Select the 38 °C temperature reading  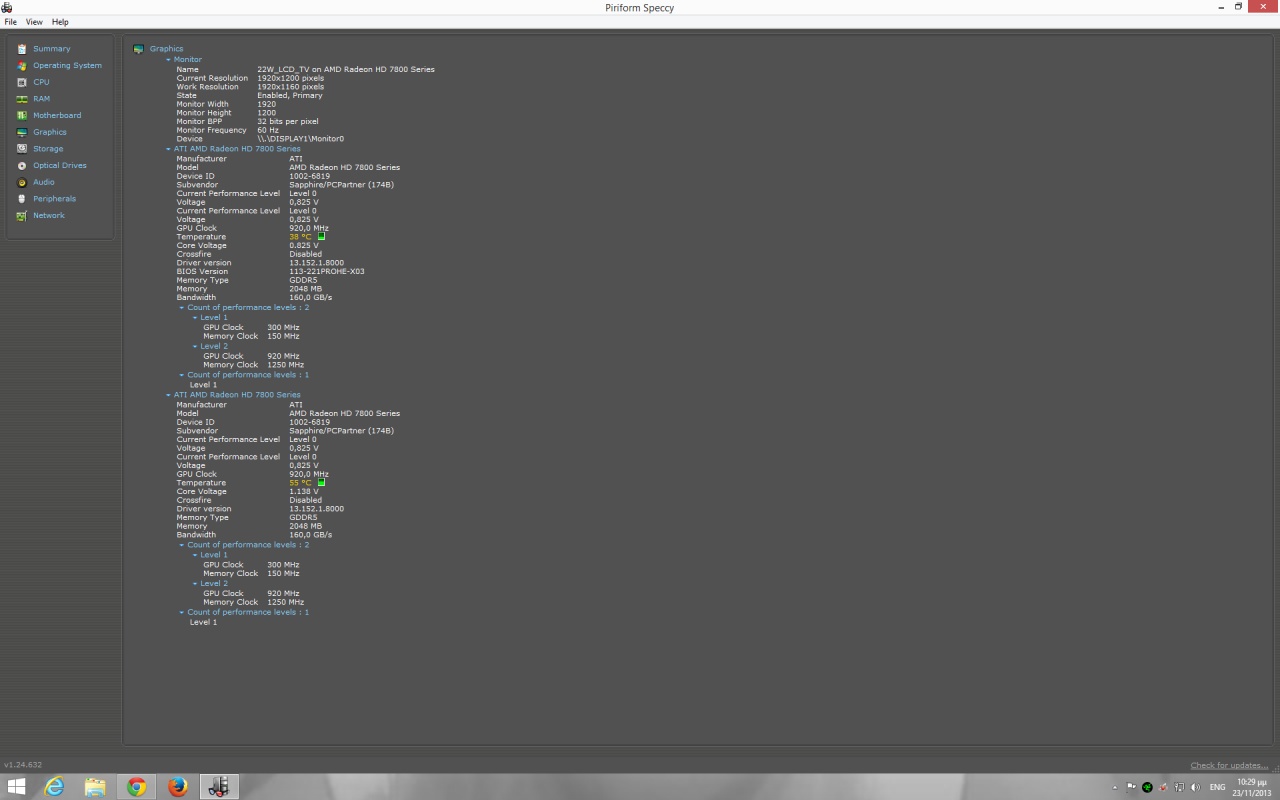point(301,237)
